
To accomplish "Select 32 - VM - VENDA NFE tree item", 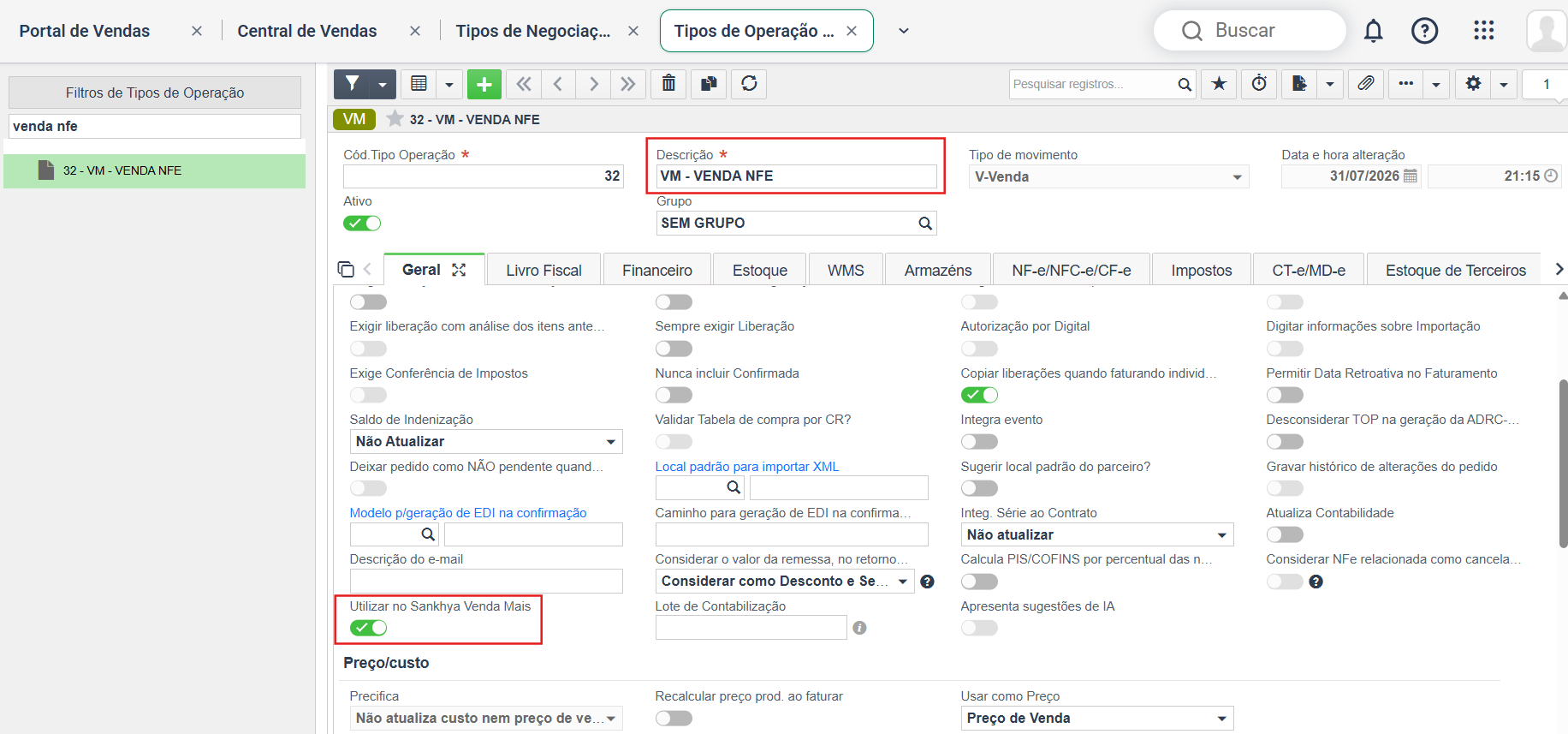I will (155, 170).
